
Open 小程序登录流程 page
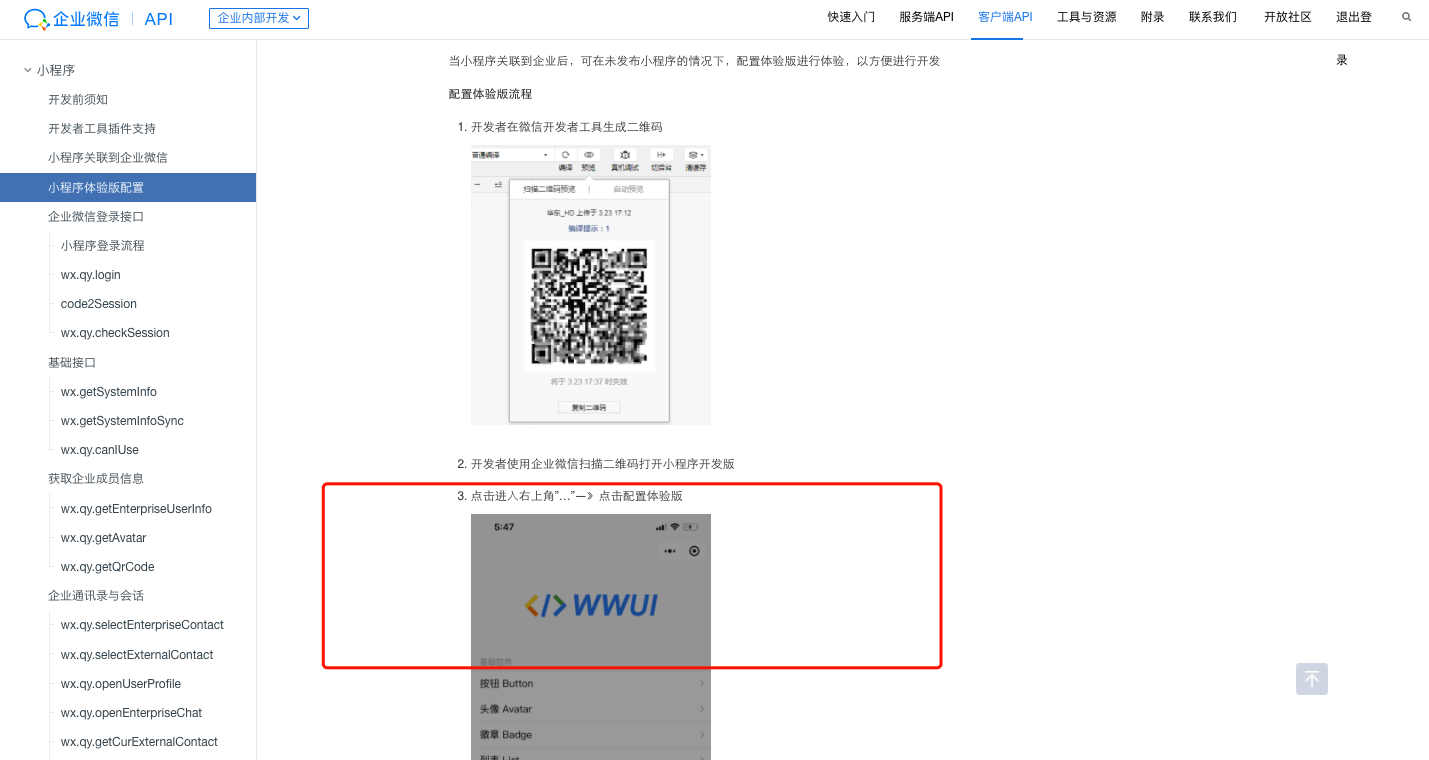(103, 246)
